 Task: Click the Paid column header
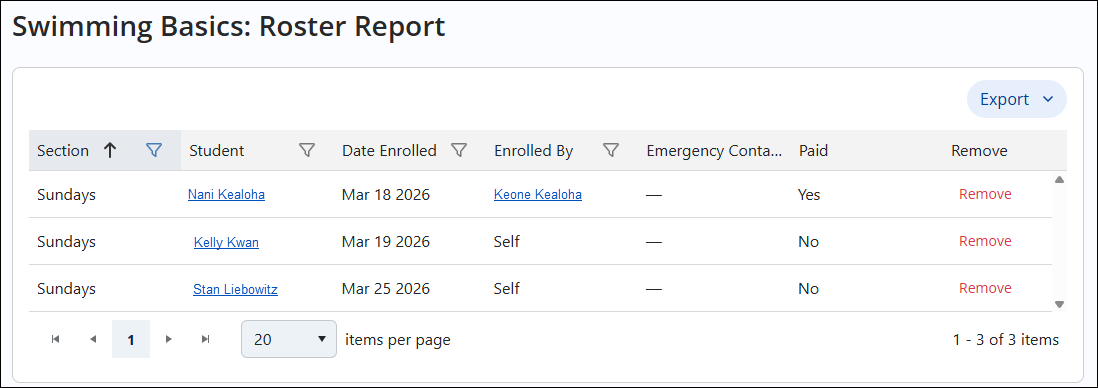point(814,151)
